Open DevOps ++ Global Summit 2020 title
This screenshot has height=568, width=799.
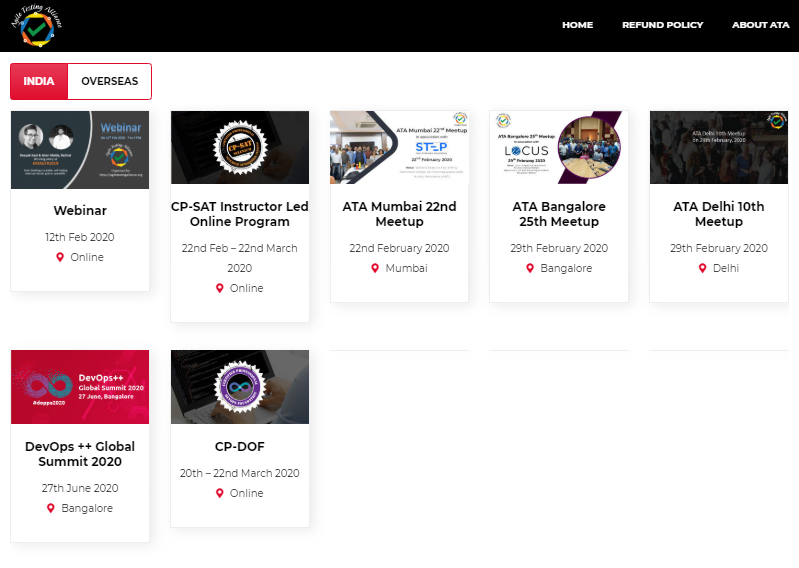point(80,454)
